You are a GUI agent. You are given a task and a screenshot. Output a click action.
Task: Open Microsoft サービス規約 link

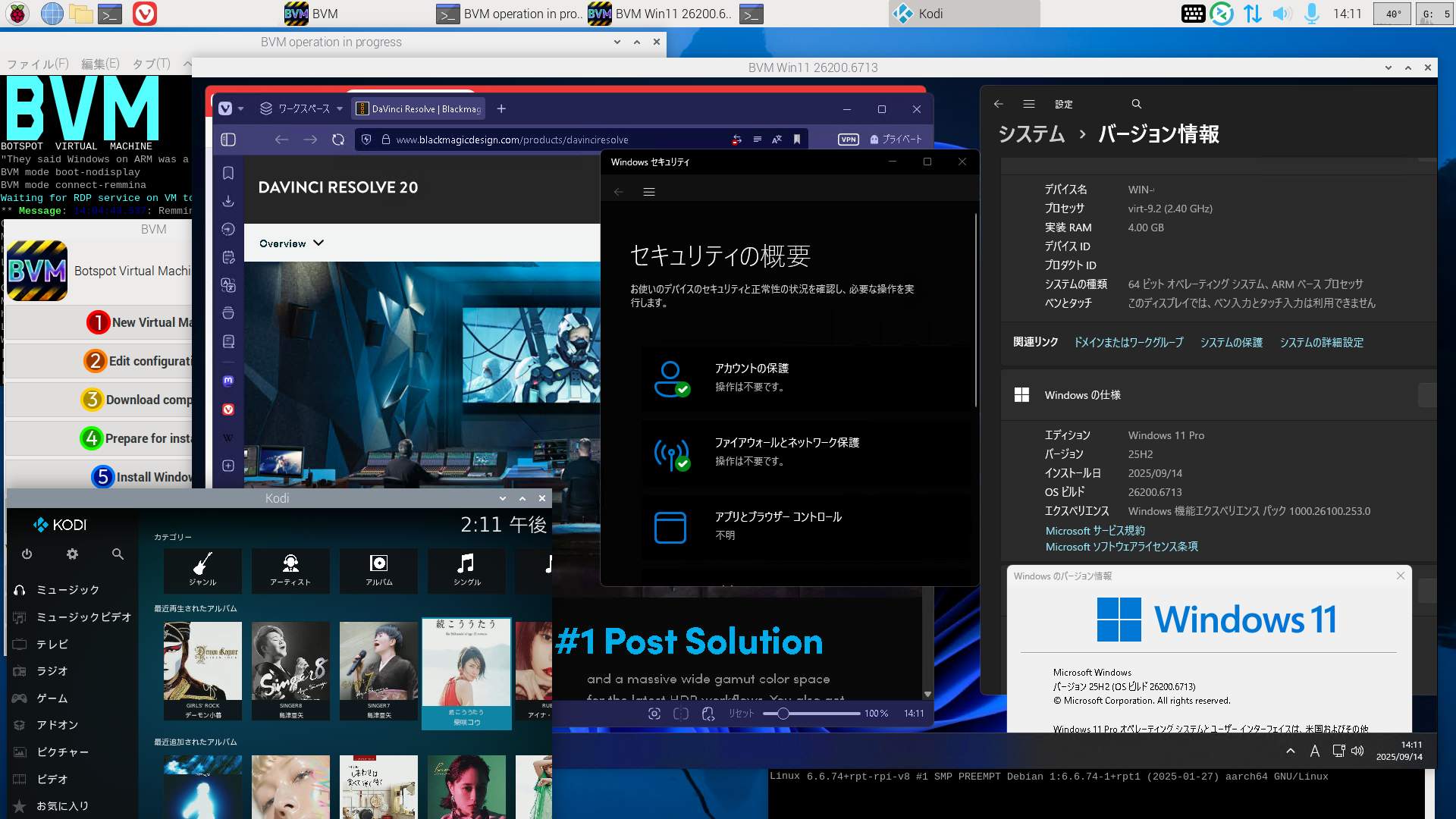point(1095,531)
